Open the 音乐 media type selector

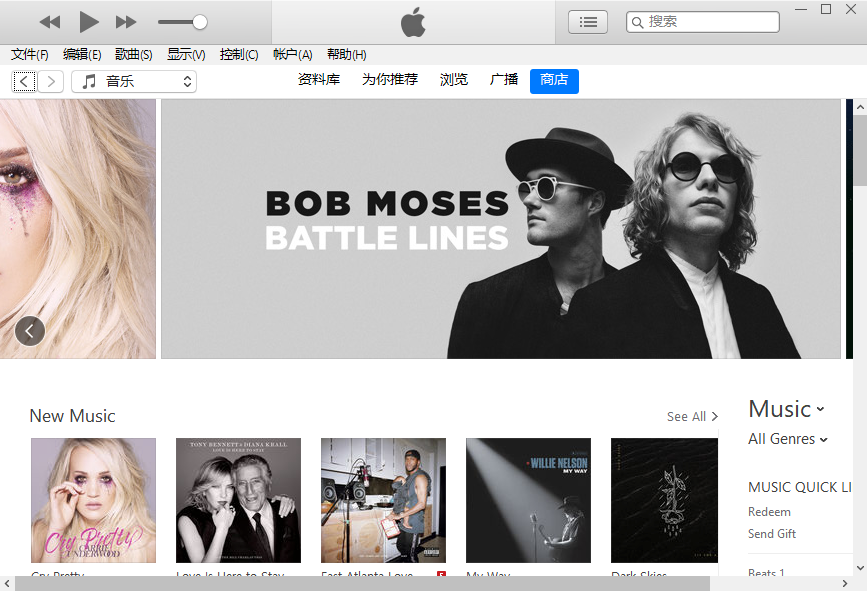click(135, 81)
